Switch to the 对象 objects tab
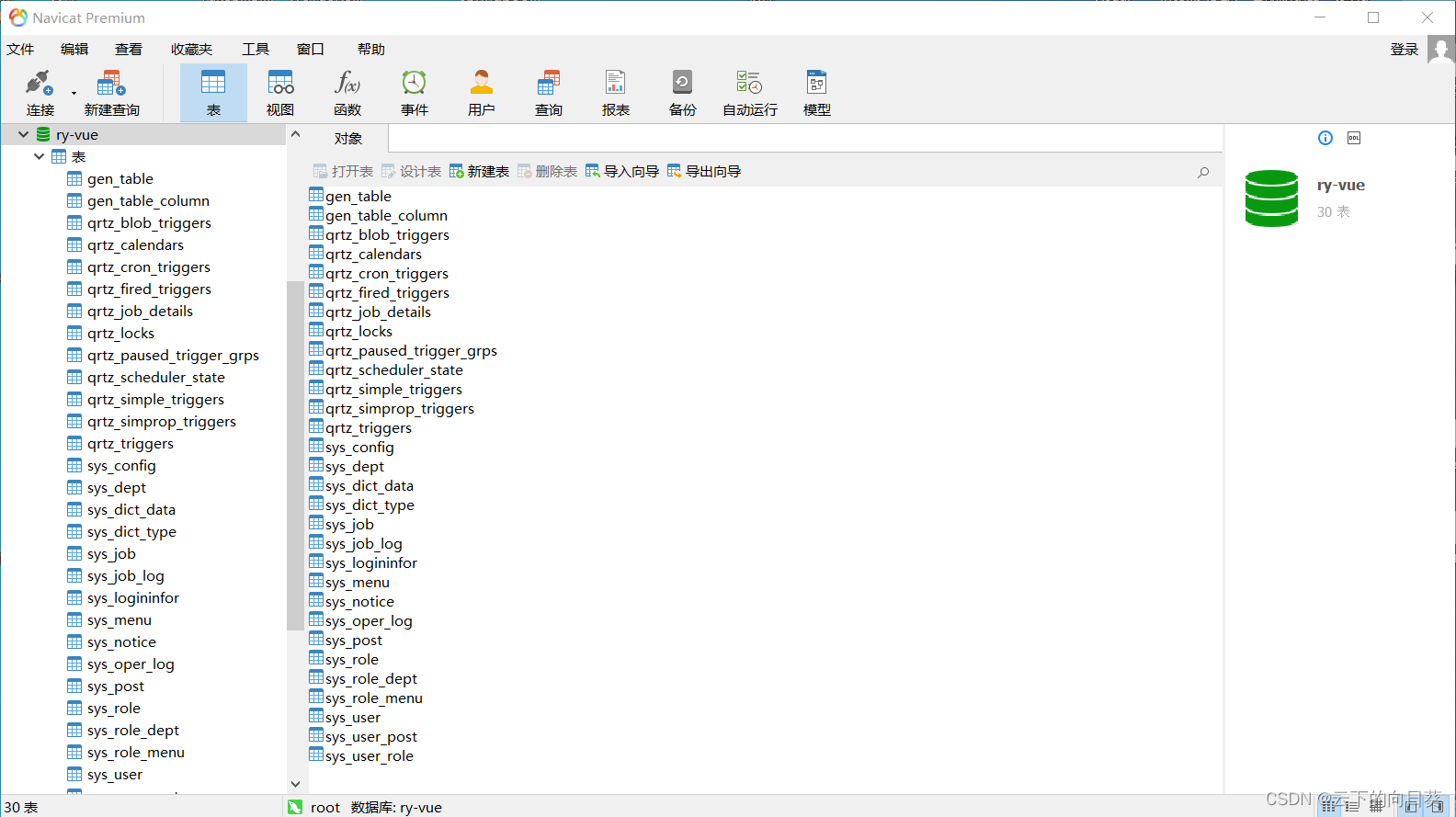The height and width of the screenshot is (817, 1456). click(x=348, y=139)
